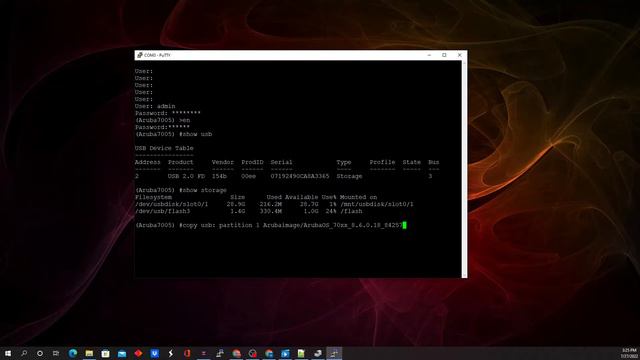Click the 'State' column header
This screenshot has height=360, width=640.
click(x=411, y=162)
